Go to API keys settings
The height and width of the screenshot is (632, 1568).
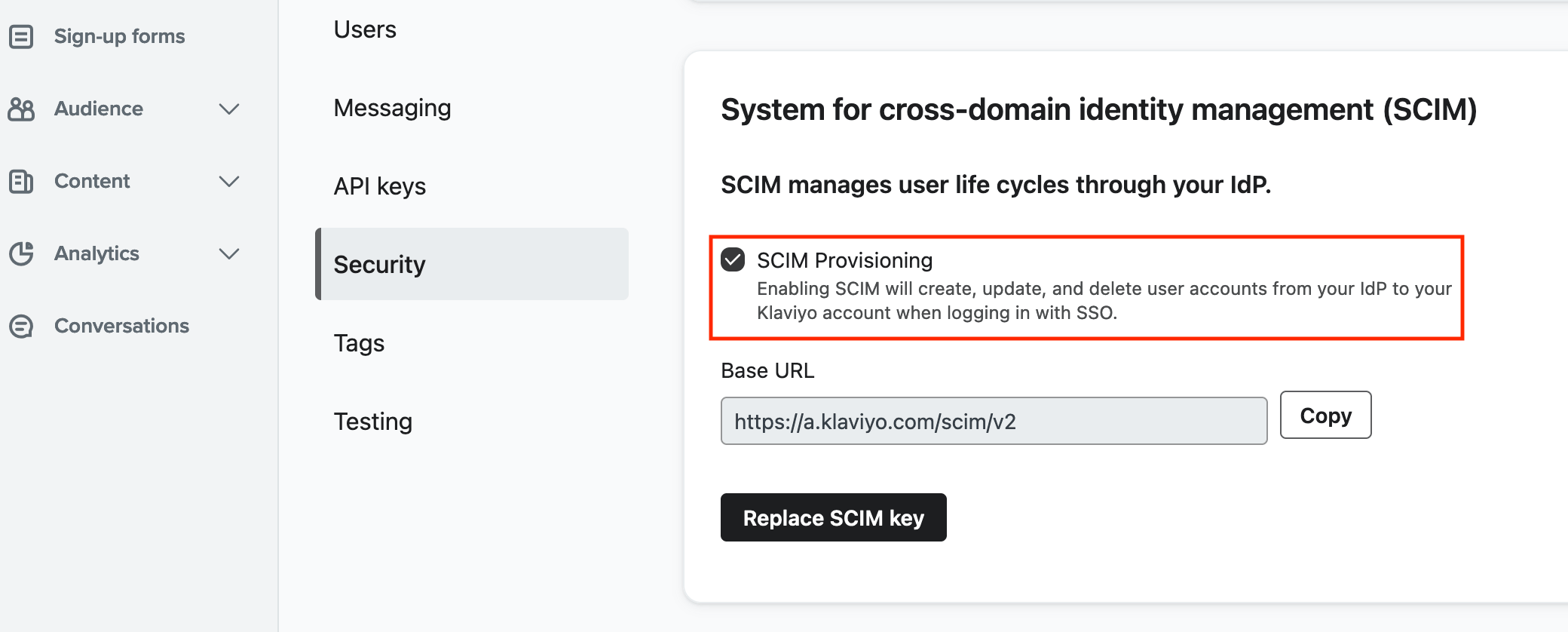pyautogui.click(x=379, y=186)
